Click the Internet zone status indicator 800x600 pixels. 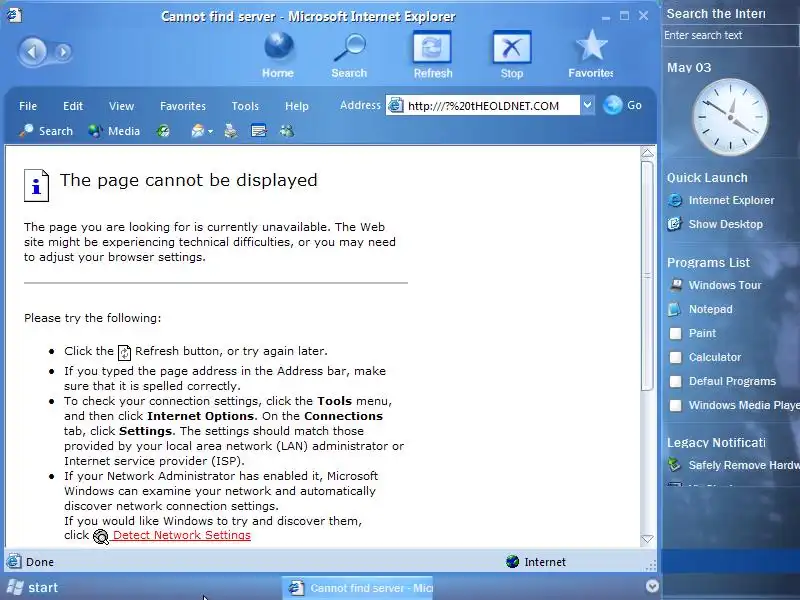click(x=536, y=562)
